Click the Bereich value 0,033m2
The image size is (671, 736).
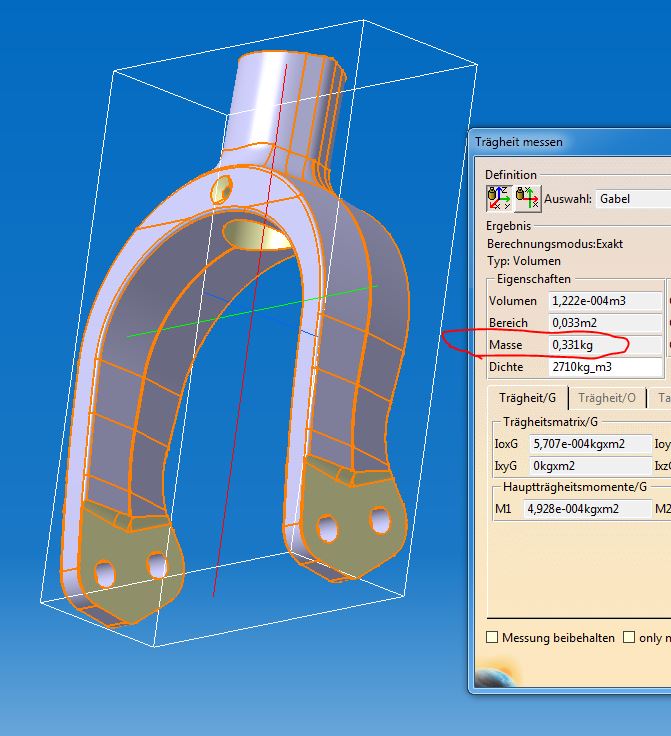[605, 323]
